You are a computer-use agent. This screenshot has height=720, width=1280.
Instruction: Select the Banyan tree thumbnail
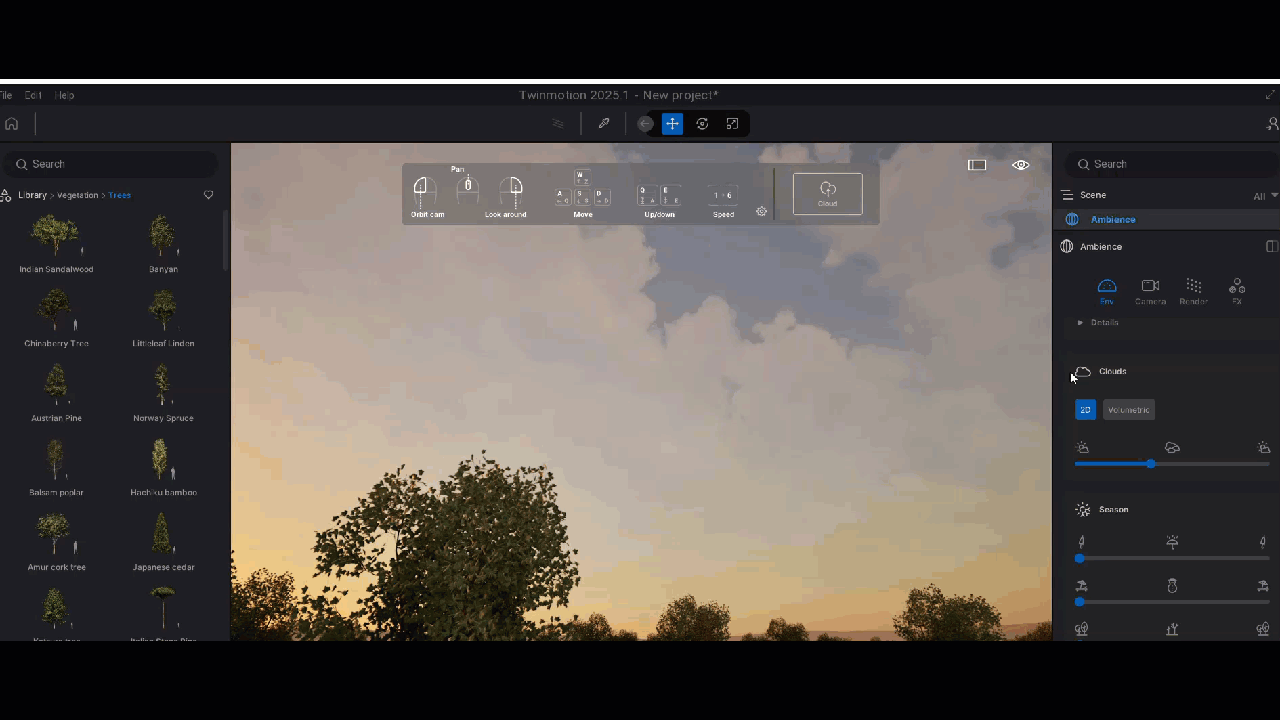coord(163,237)
